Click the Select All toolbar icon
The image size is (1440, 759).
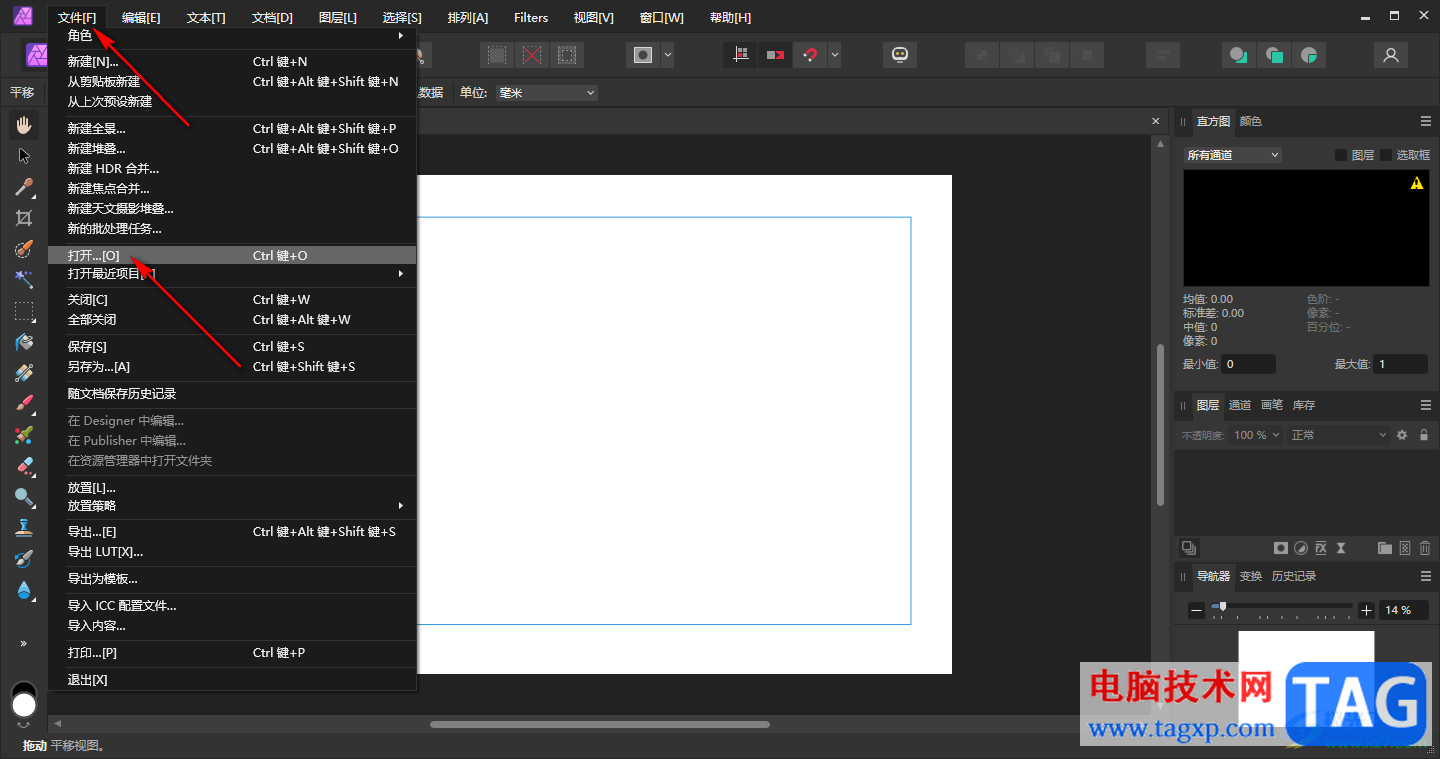click(497, 55)
